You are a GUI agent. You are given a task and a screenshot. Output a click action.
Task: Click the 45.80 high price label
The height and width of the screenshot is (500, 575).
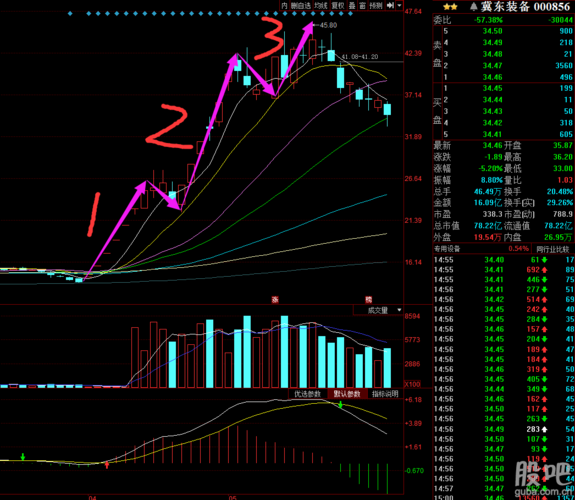pyautogui.click(x=328, y=25)
